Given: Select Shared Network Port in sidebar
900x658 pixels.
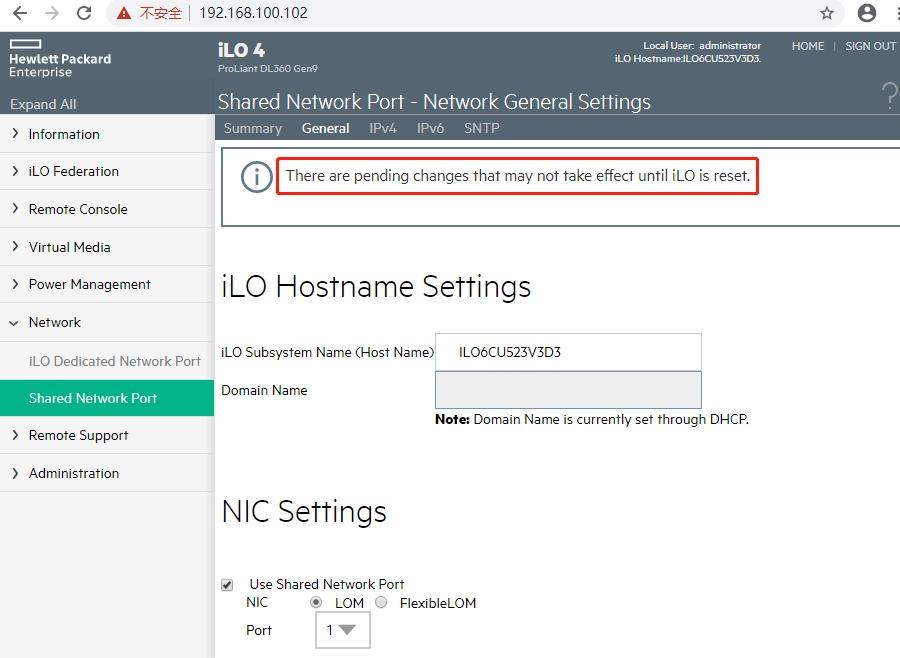Looking at the screenshot, I should (x=92, y=397).
